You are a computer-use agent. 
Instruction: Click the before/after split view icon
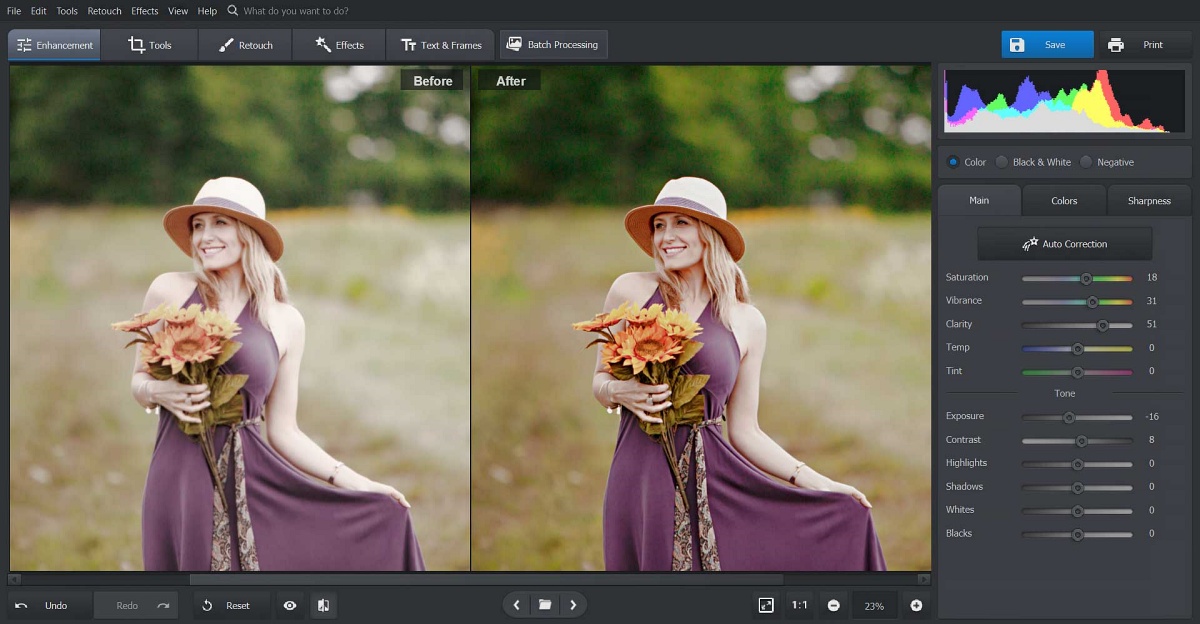click(x=323, y=605)
